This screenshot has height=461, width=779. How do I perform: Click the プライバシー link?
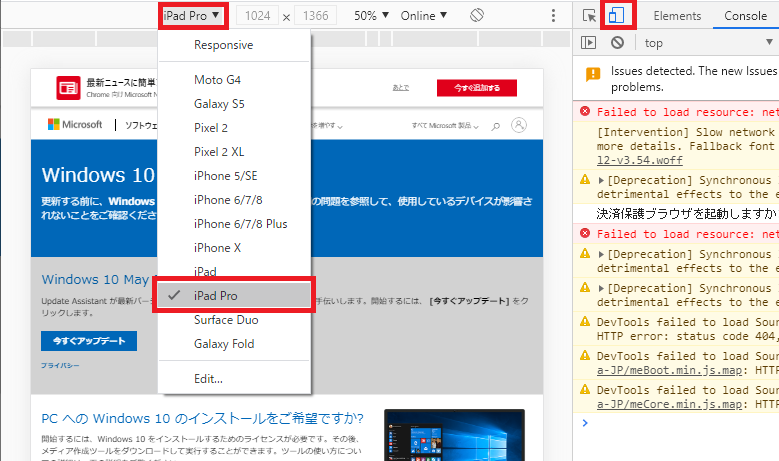(x=60, y=365)
